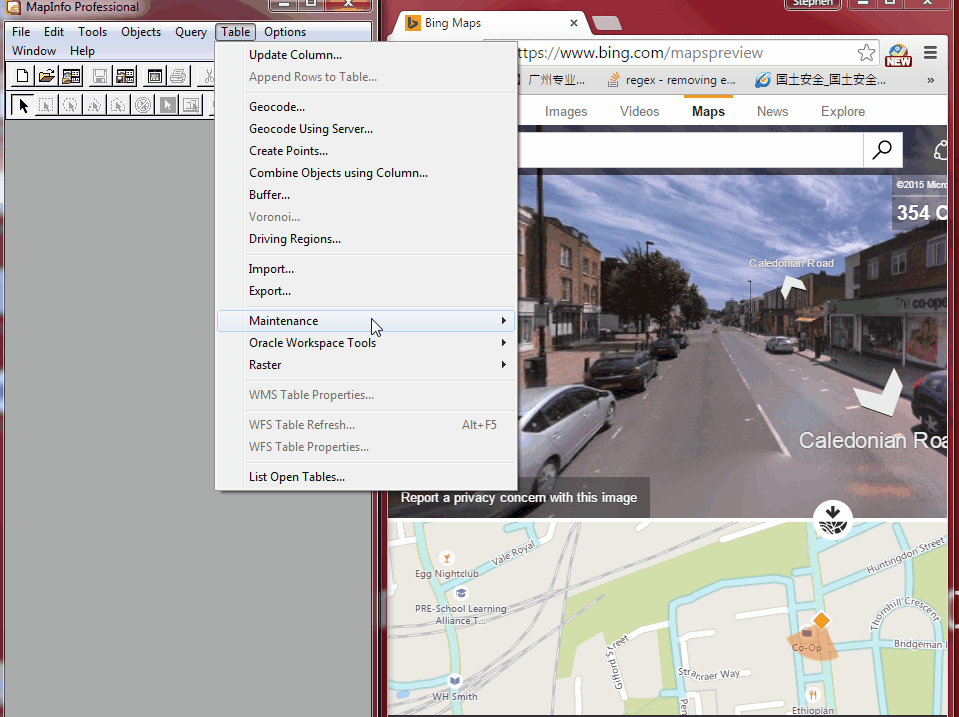
Task: Click the orange diamond marker on the map
Action: pos(821,620)
